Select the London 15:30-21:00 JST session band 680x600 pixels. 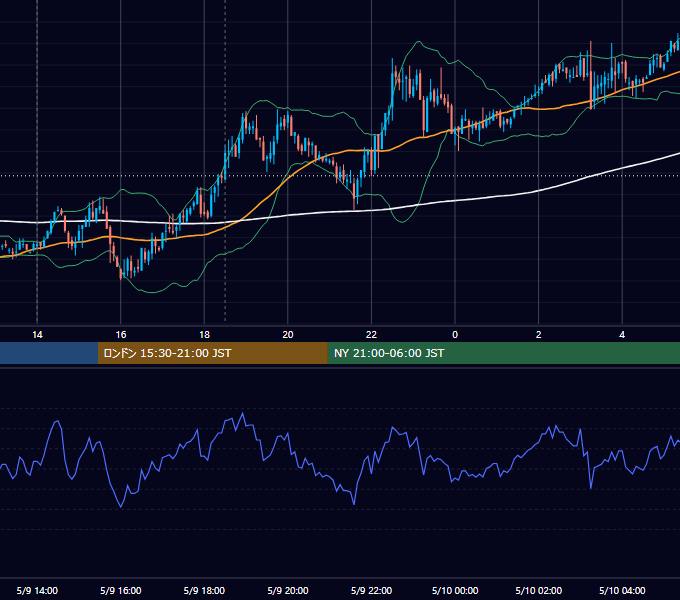(212, 353)
